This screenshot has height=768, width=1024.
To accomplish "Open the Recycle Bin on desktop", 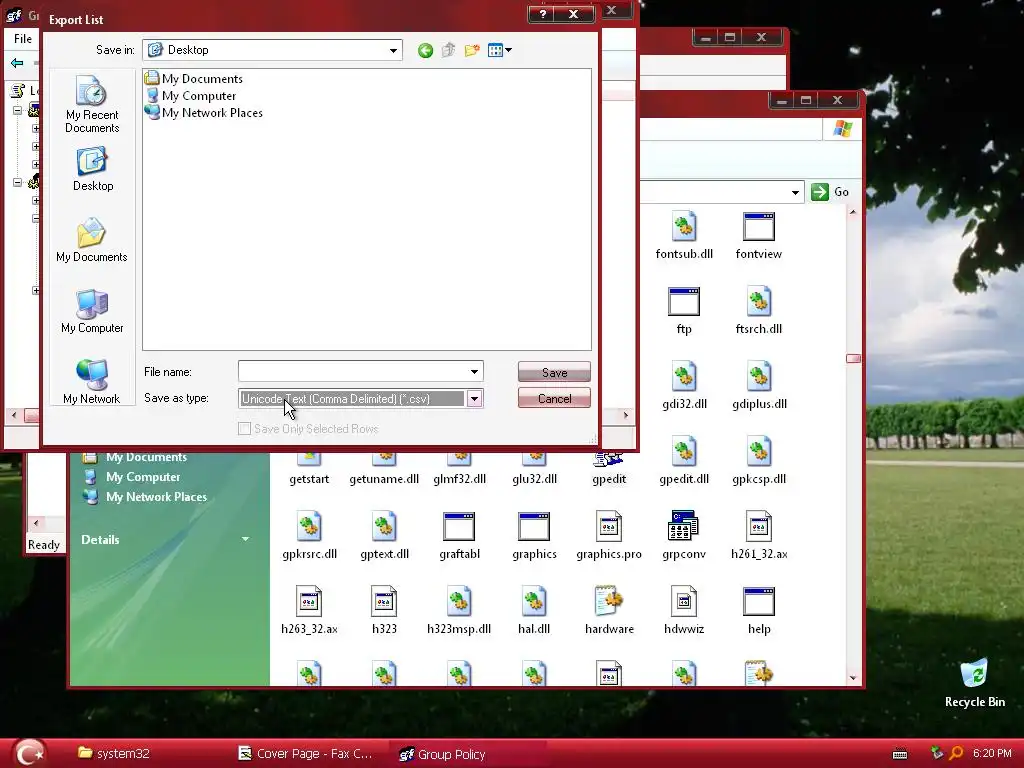I will point(974,684).
